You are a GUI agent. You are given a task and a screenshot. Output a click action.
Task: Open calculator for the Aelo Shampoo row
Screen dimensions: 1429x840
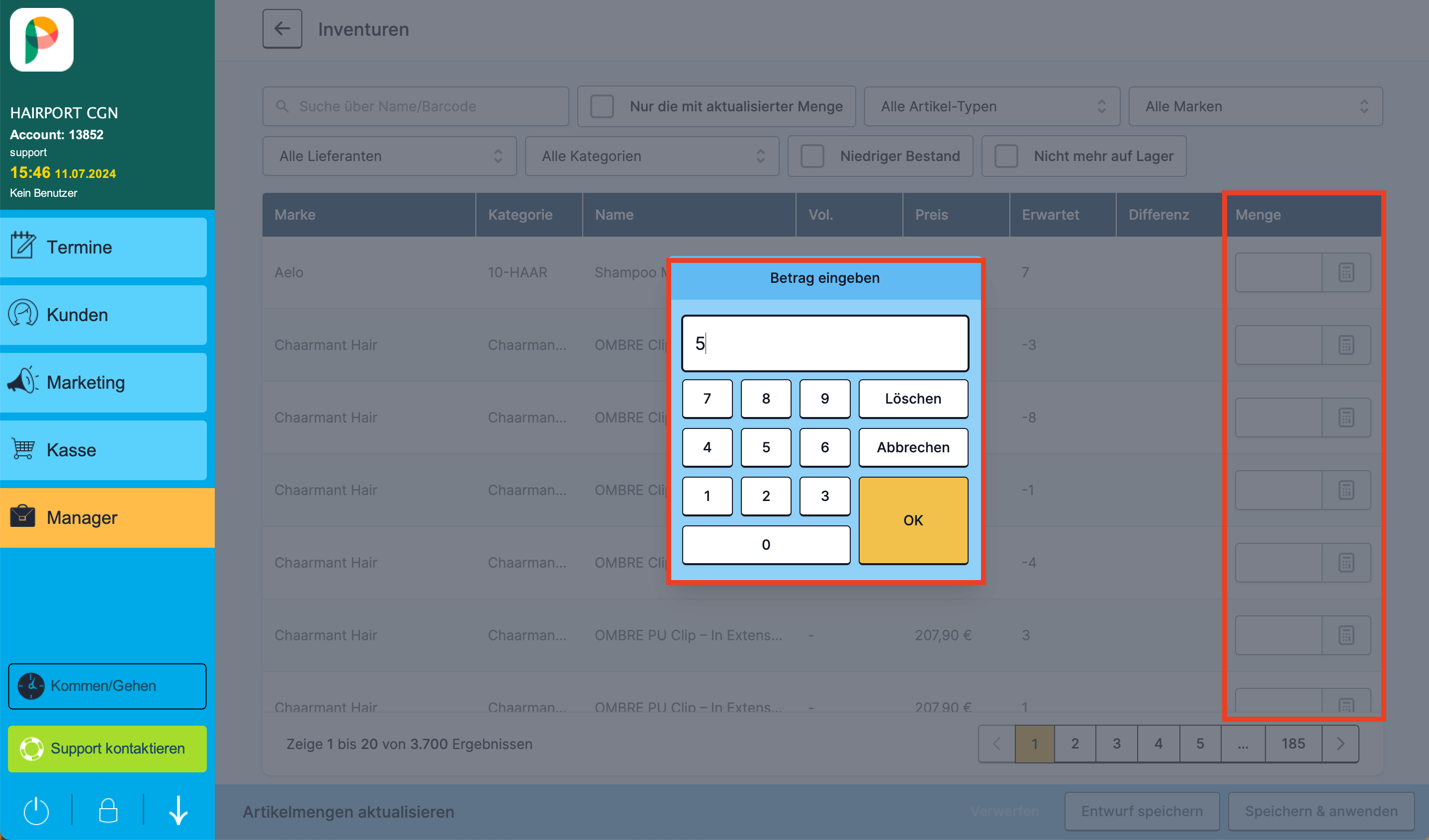pos(1345,272)
